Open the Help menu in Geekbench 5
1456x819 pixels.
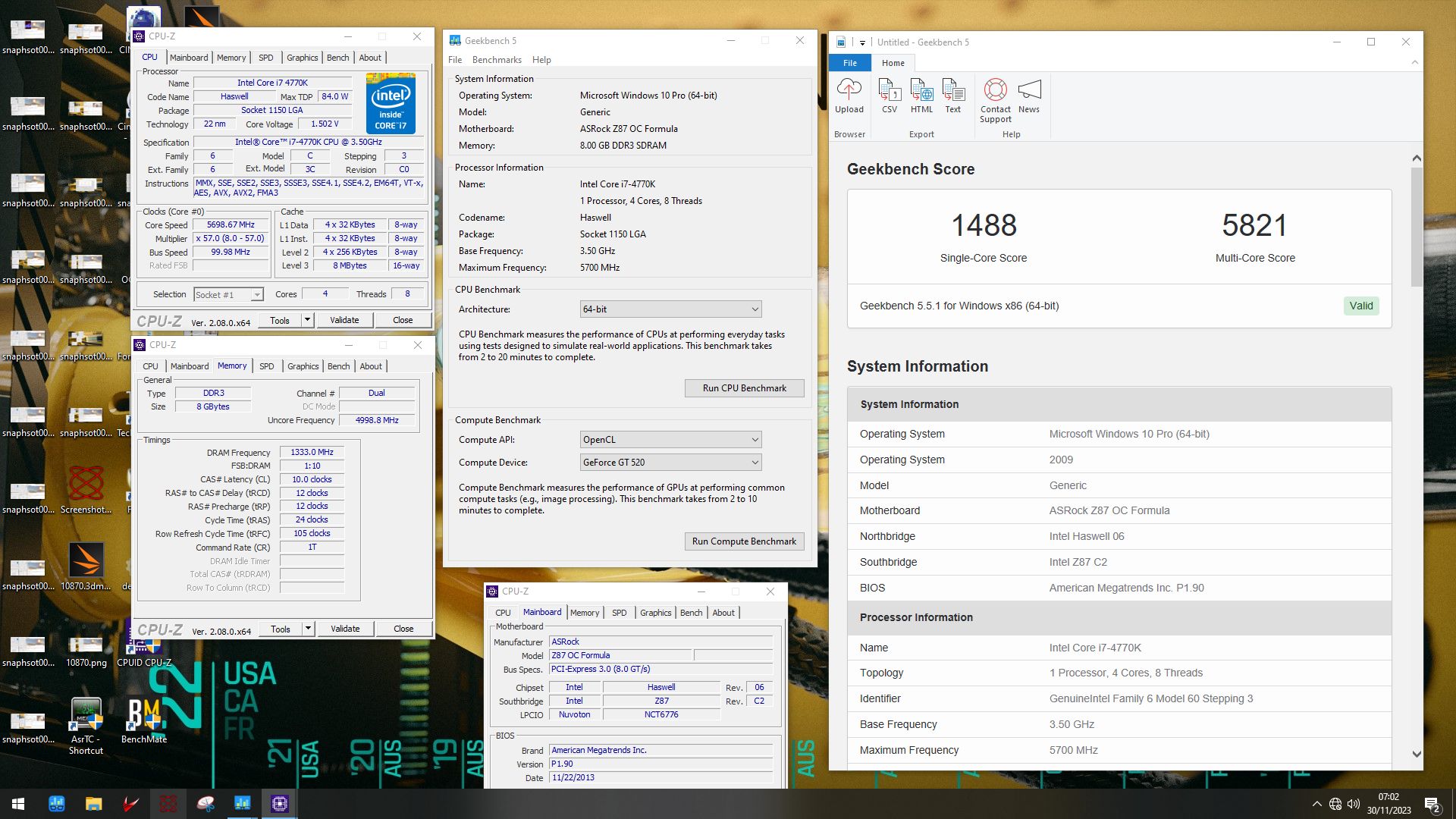[x=541, y=60]
